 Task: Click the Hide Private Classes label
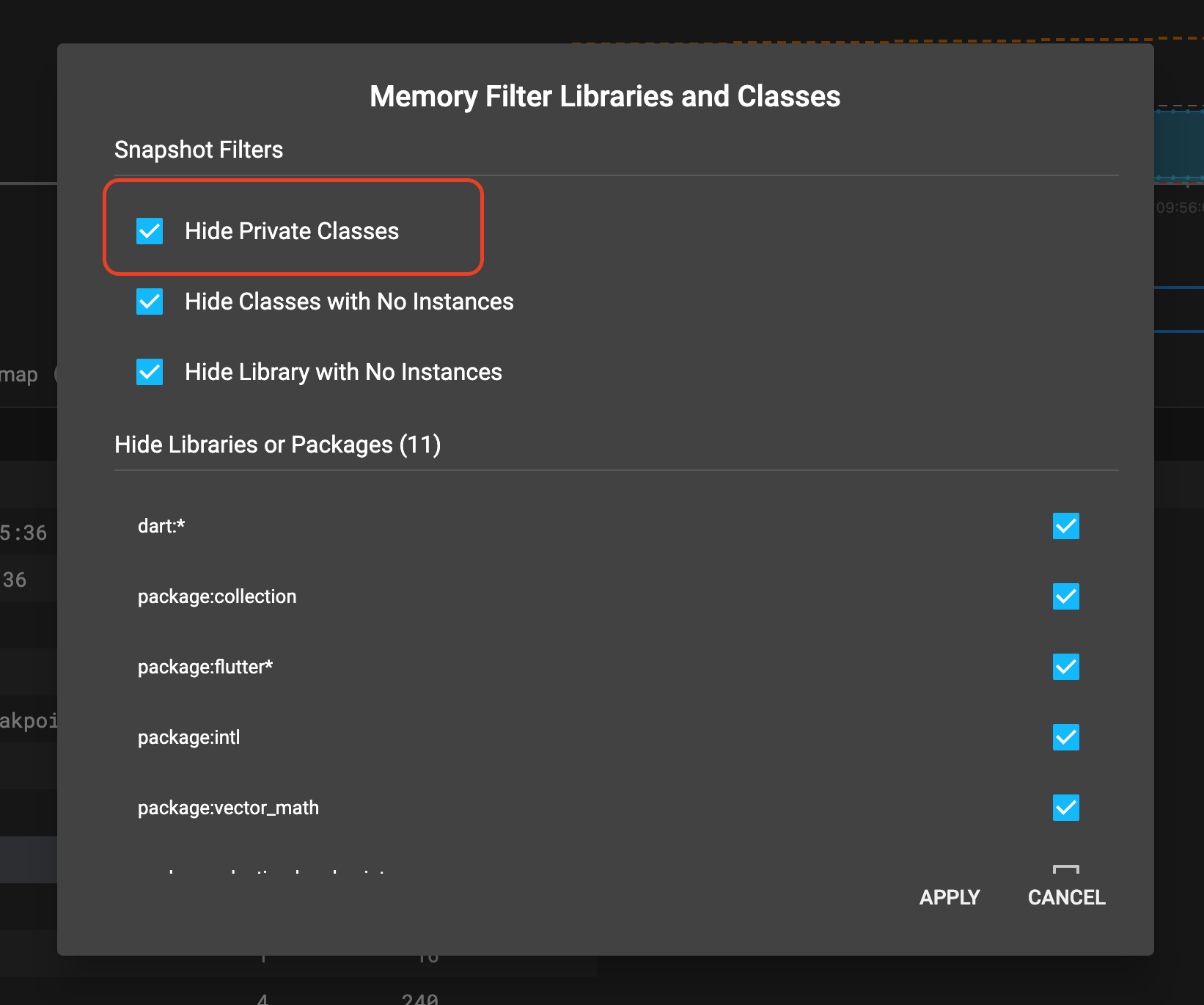(x=292, y=231)
